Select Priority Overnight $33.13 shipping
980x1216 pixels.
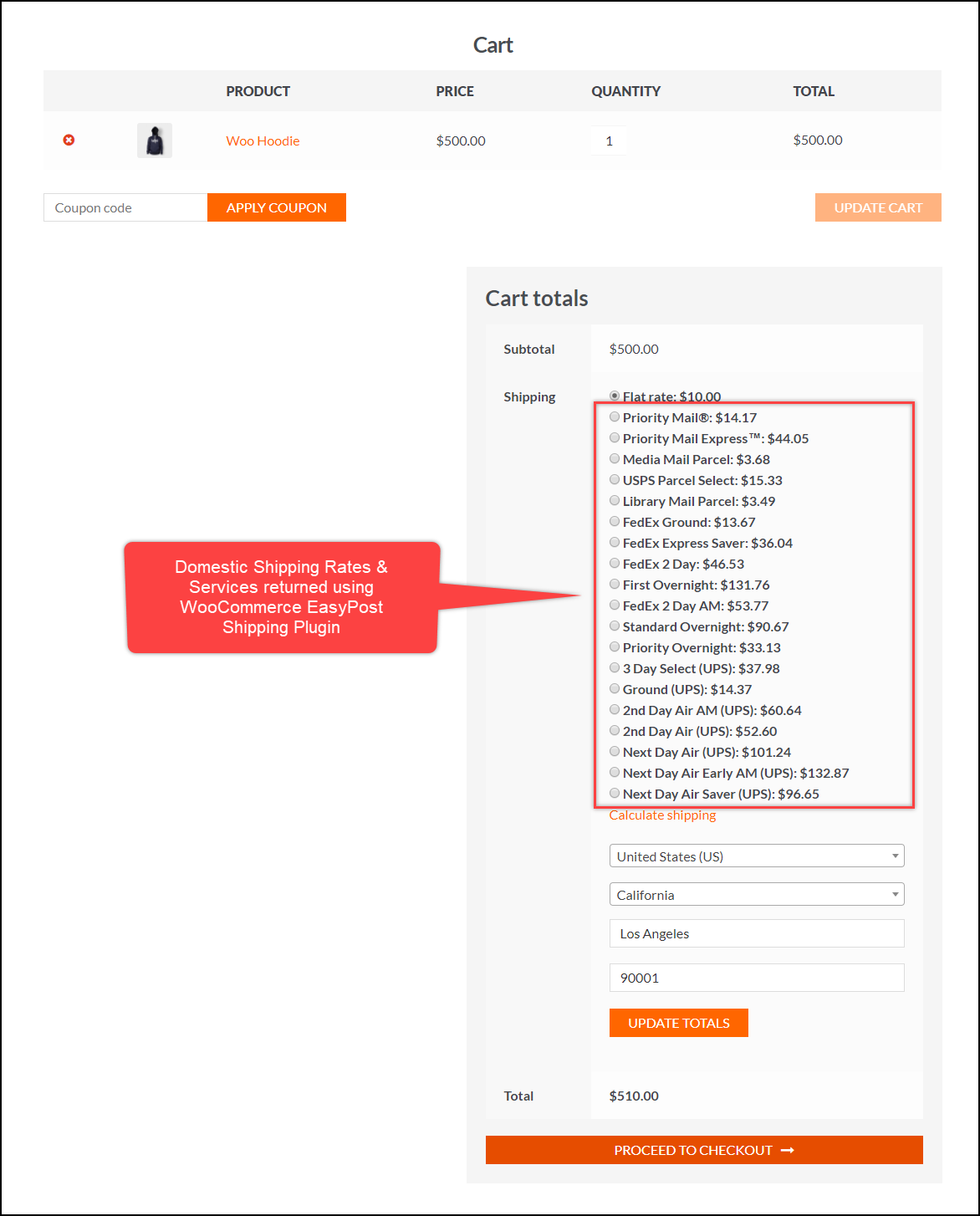click(615, 646)
